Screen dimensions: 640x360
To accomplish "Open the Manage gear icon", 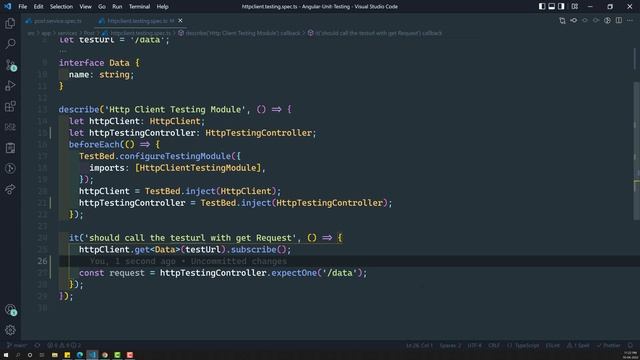I will (x=10, y=330).
